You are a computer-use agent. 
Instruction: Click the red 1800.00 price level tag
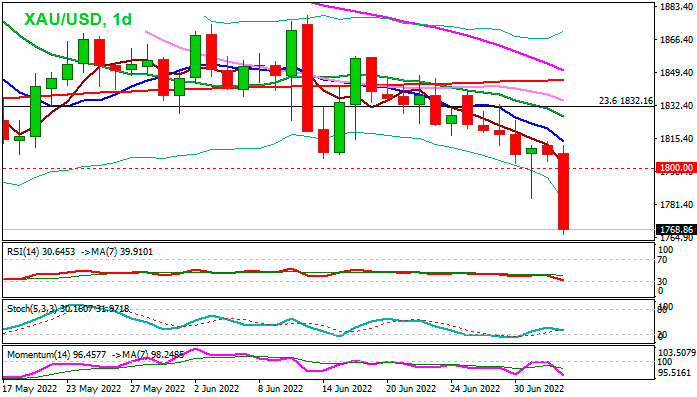click(x=676, y=168)
